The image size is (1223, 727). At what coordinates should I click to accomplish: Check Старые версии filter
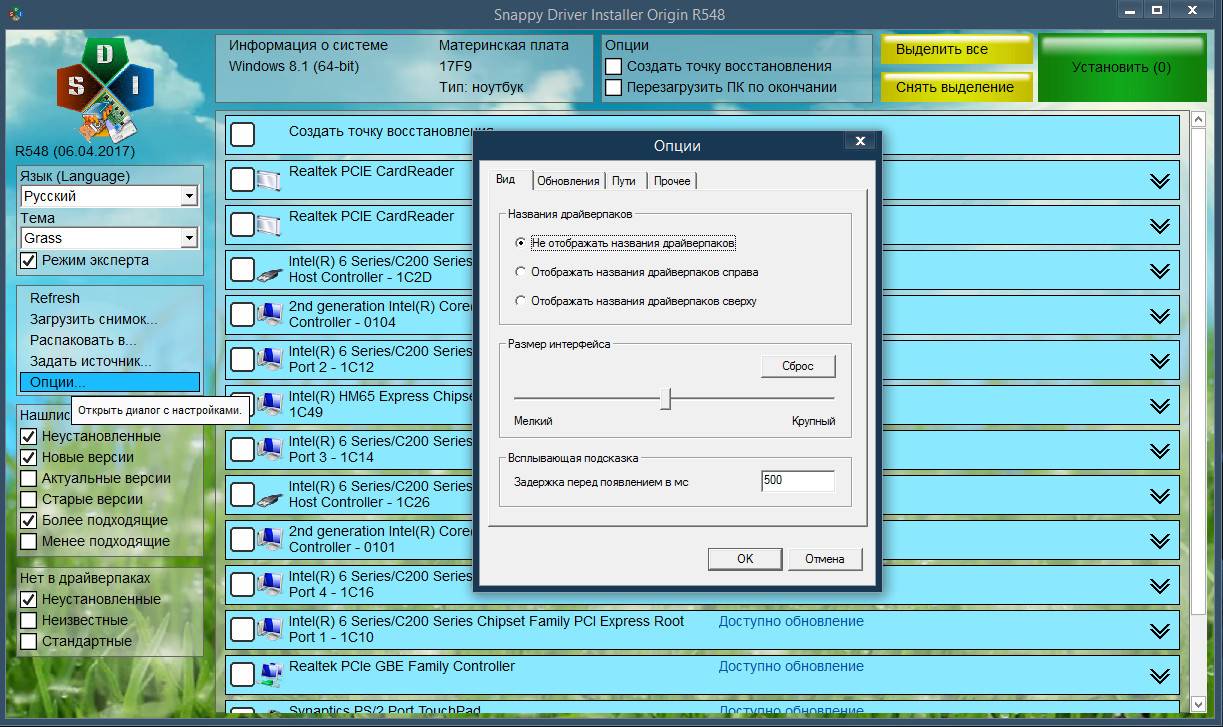pos(29,499)
